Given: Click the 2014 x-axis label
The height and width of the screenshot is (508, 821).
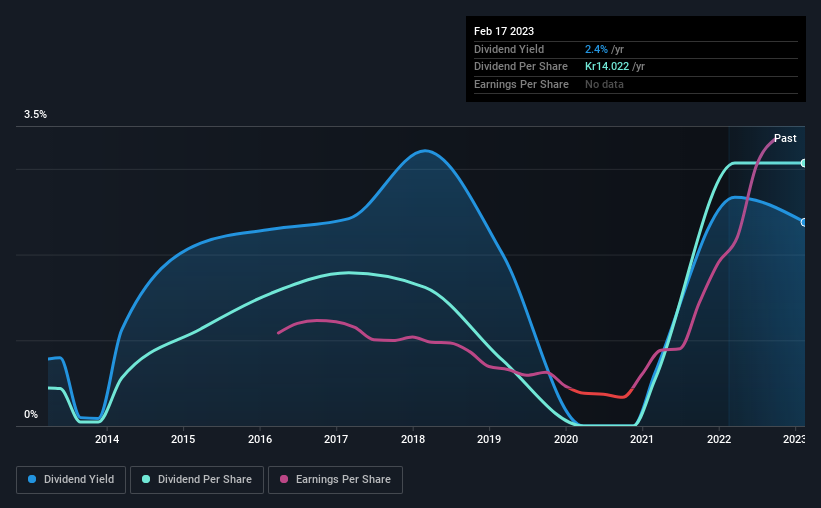Looking at the screenshot, I should [107, 439].
